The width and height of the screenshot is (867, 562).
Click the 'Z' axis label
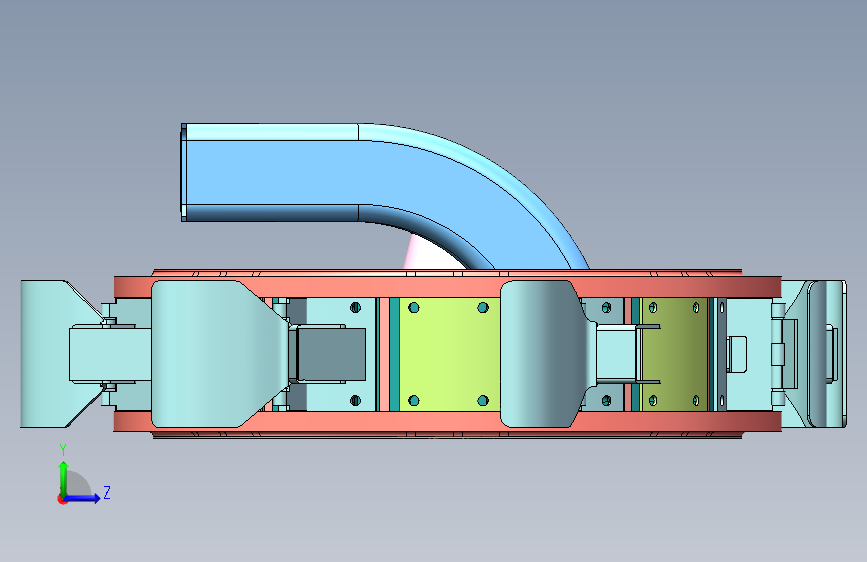[x=107, y=492]
